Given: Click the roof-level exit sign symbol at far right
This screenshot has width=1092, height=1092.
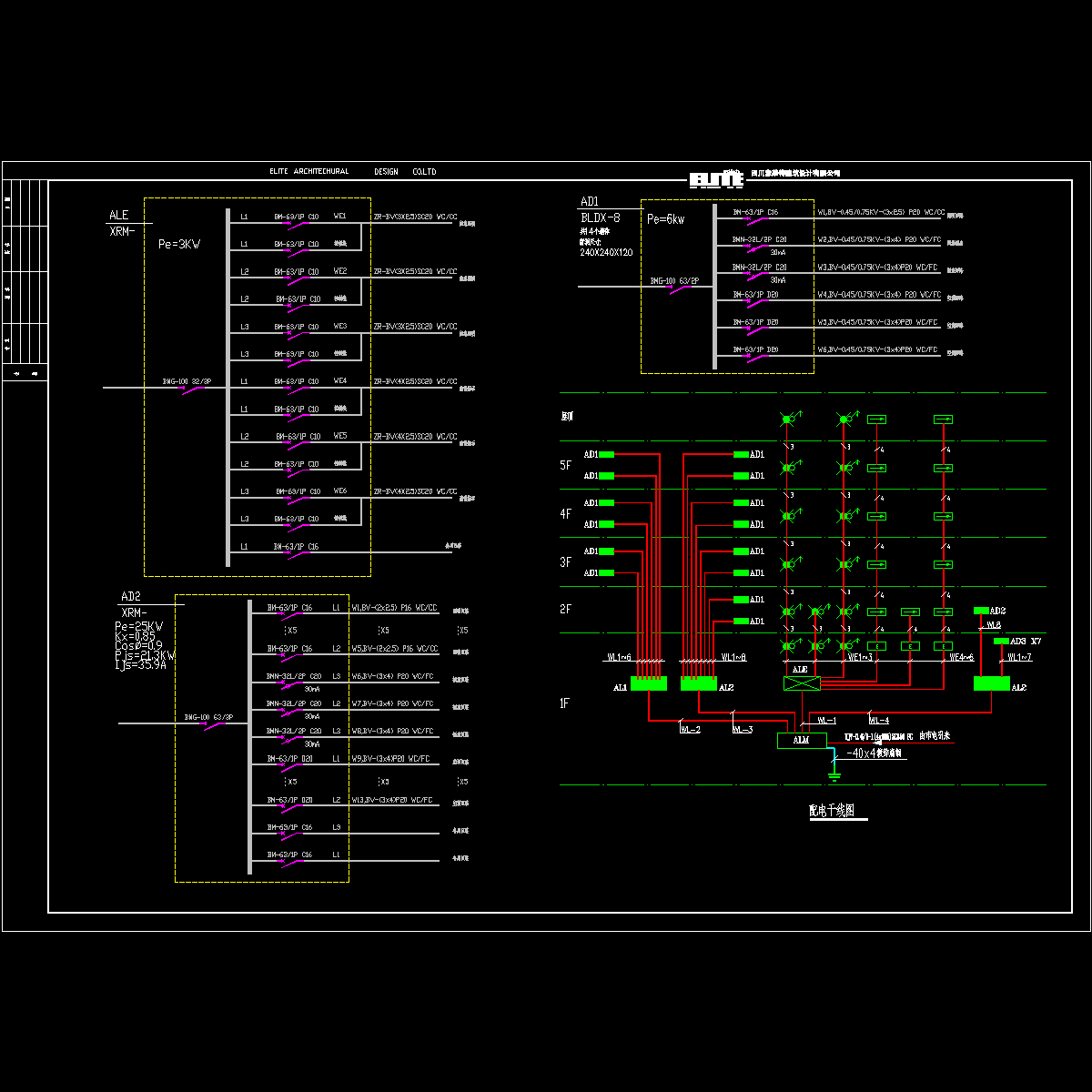Looking at the screenshot, I should click(943, 419).
